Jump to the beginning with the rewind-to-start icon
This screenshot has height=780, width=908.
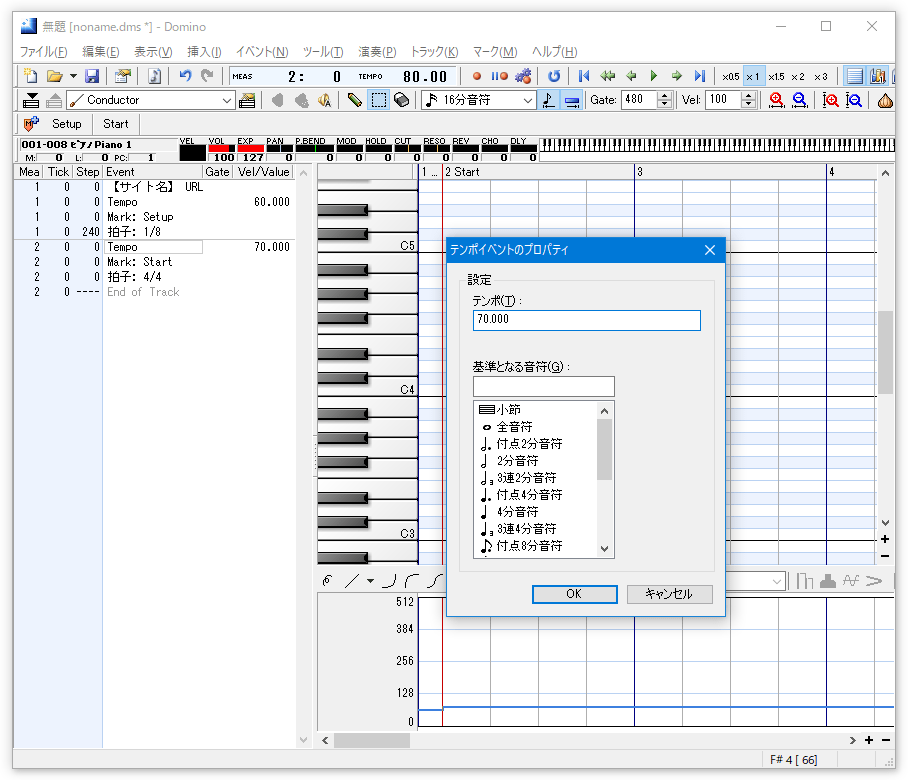584,76
